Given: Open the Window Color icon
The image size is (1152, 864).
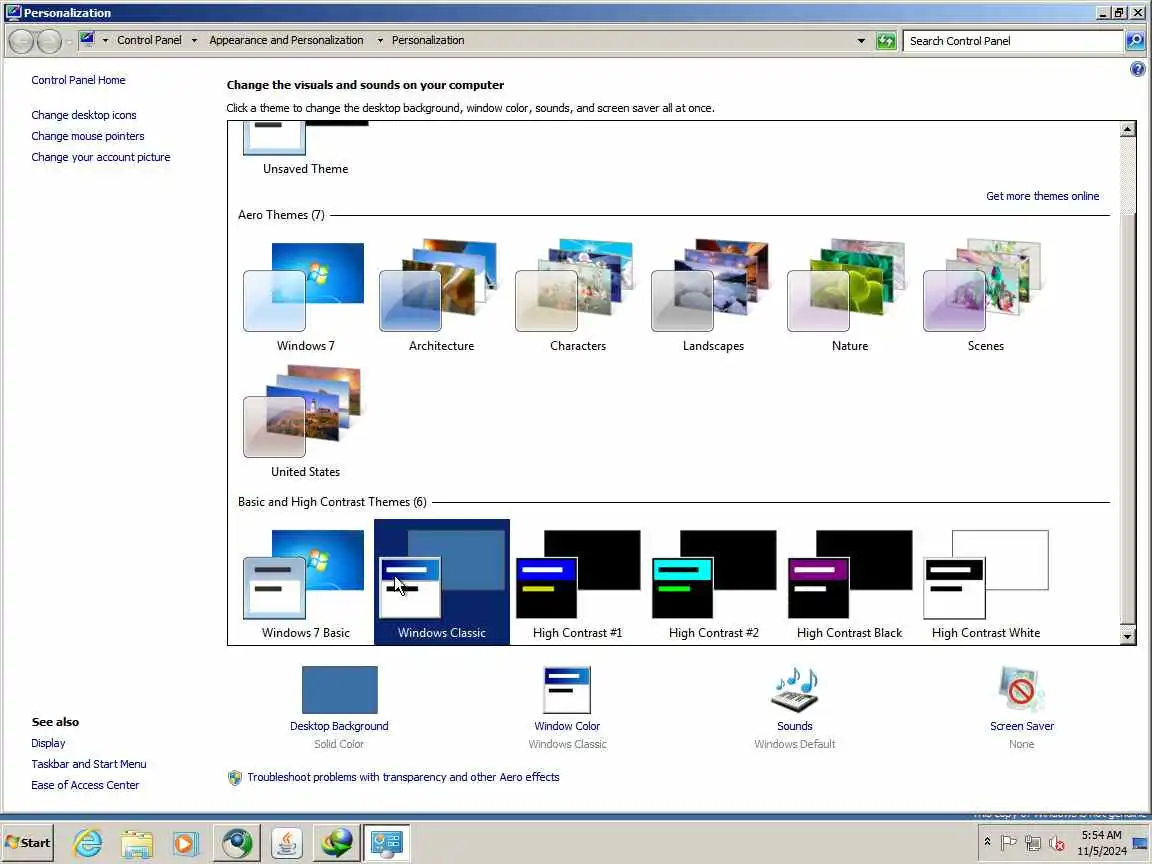Looking at the screenshot, I should 566,690.
